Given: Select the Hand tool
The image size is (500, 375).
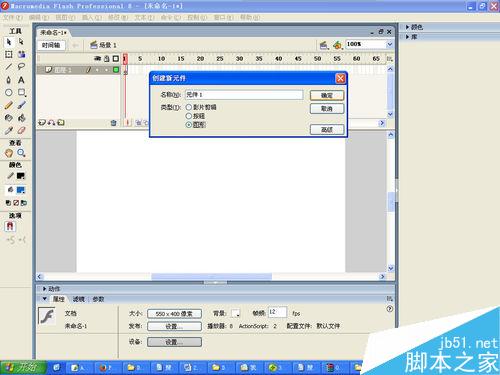Looking at the screenshot, I should 9,153.
